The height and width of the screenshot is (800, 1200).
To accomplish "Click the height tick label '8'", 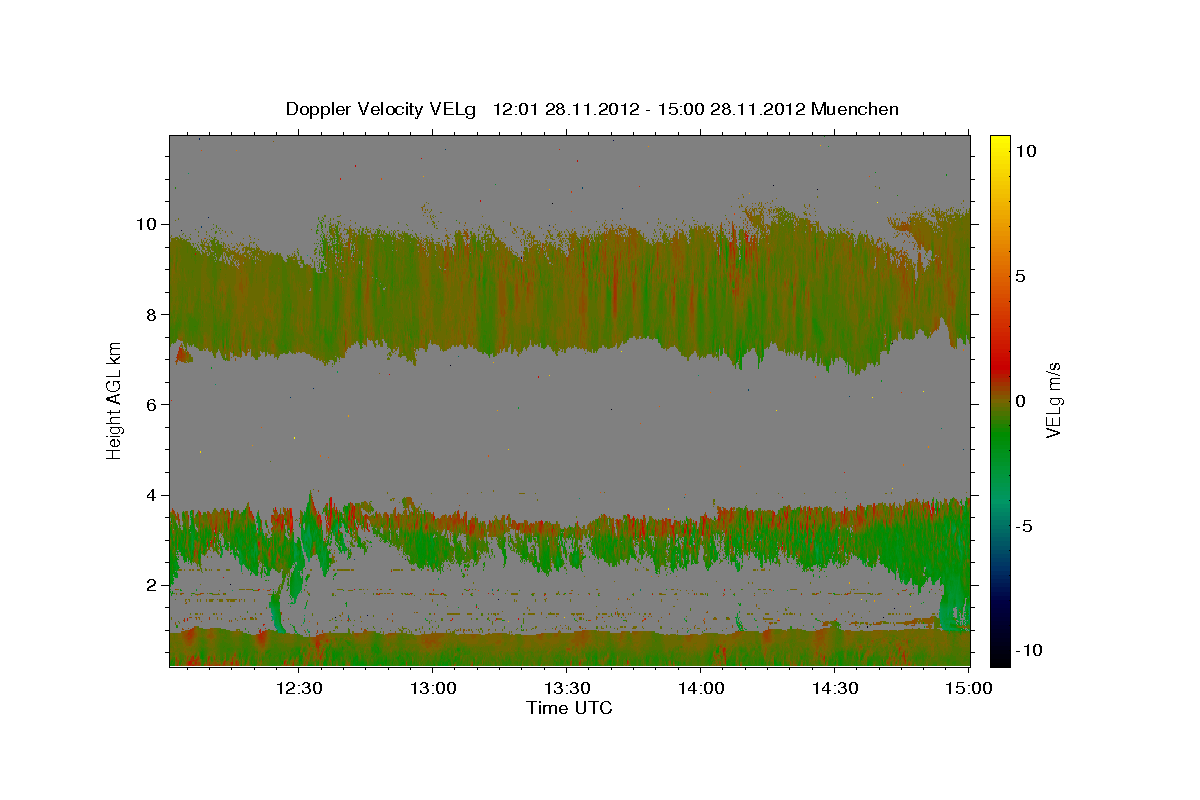I will [152, 314].
